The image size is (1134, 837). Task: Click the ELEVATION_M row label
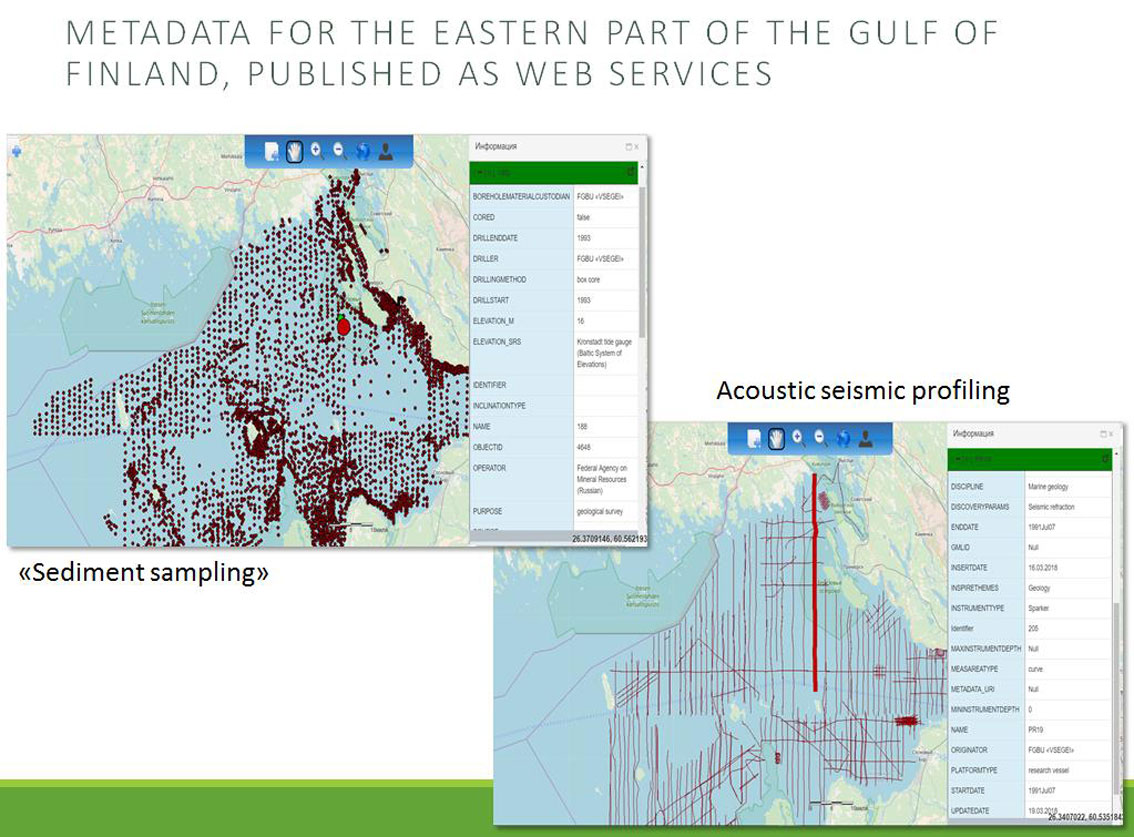[x=493, y=321]
